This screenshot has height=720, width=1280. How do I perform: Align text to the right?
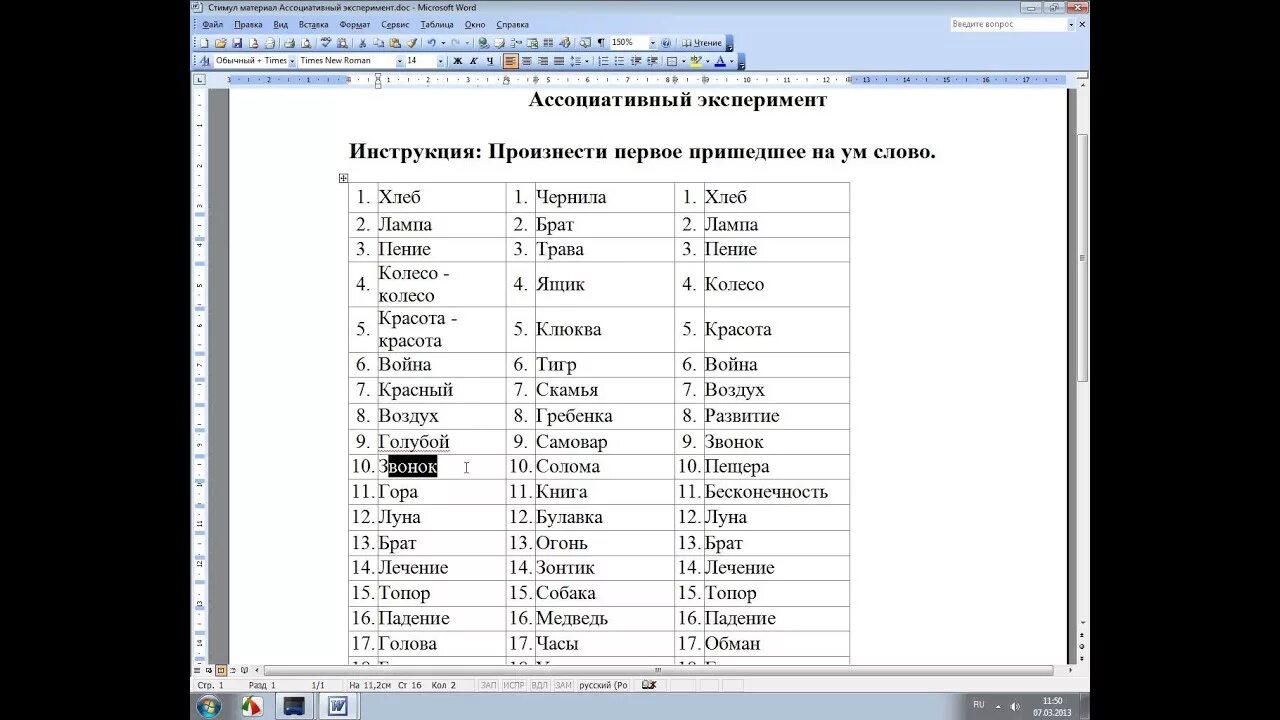(x=543, y=61)
